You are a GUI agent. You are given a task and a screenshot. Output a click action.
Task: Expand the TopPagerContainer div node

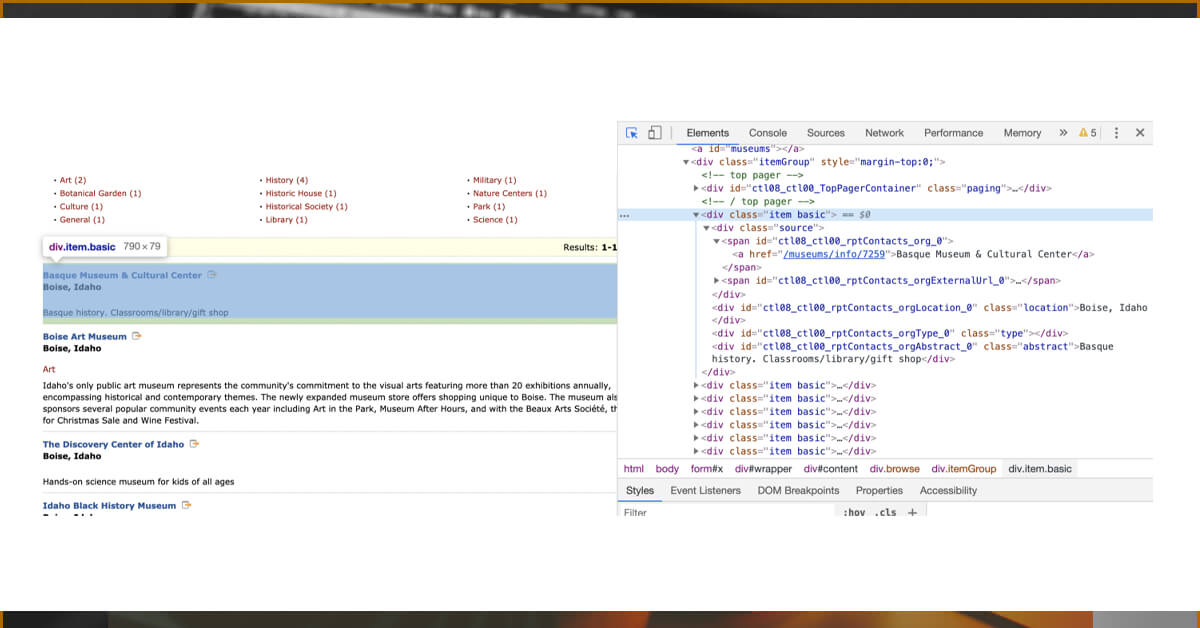point(697,188)
